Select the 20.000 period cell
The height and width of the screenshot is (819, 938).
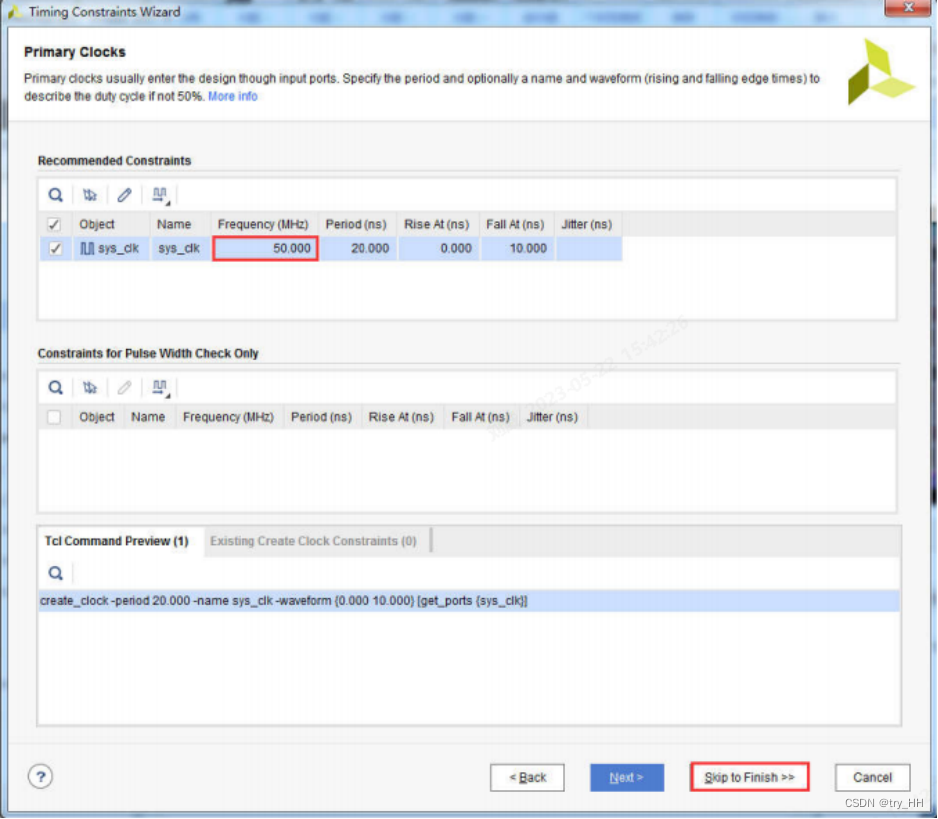tap(357, 248)
